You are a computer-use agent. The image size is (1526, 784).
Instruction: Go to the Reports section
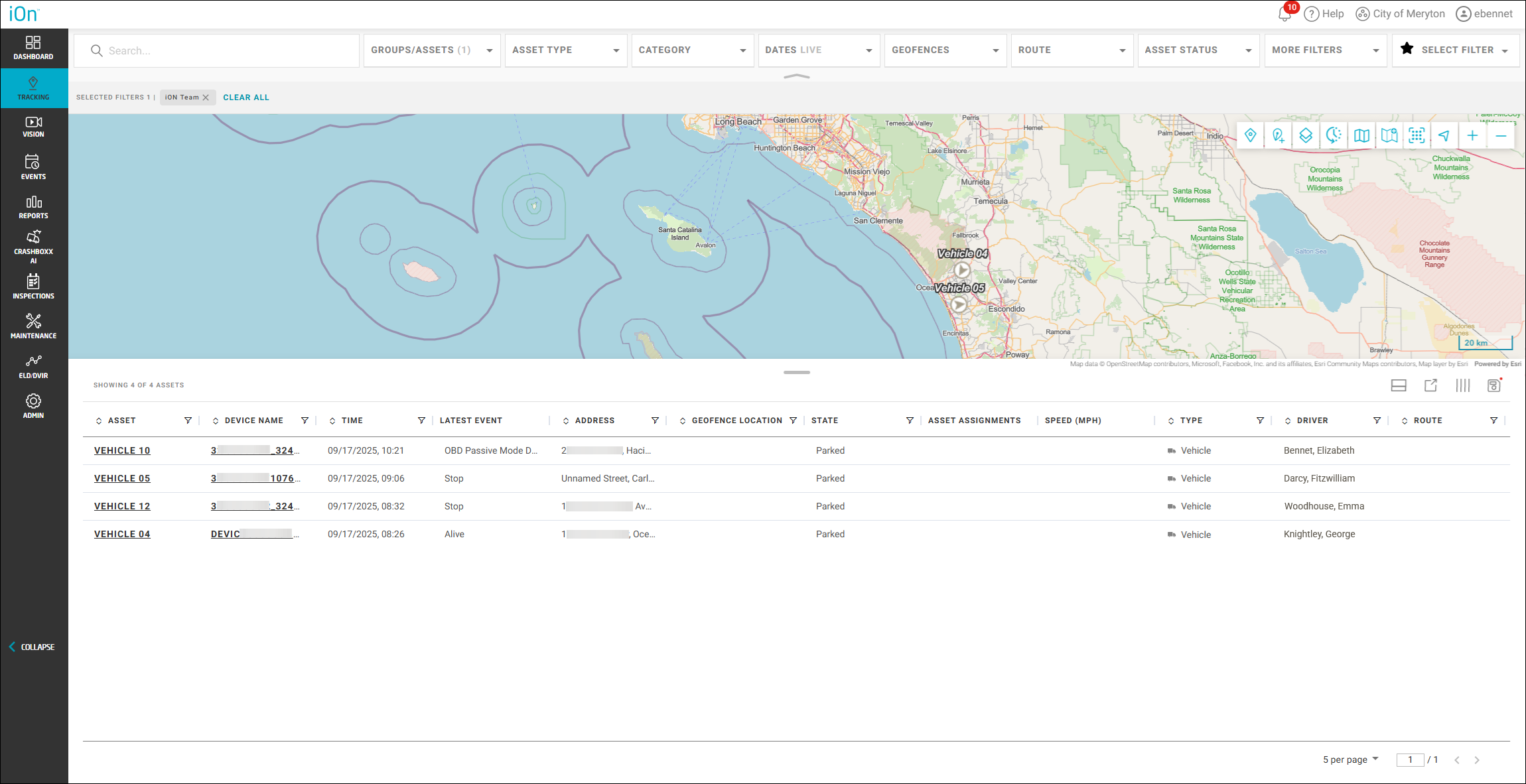click(x=33, y=207)
